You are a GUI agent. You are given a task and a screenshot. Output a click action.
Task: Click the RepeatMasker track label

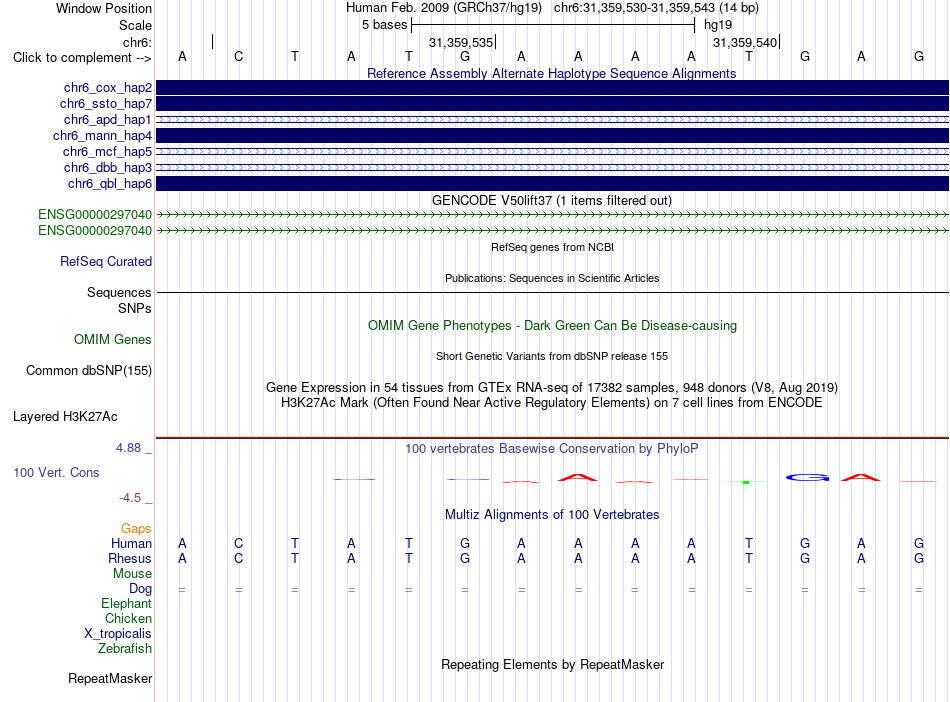pos(110,679)
